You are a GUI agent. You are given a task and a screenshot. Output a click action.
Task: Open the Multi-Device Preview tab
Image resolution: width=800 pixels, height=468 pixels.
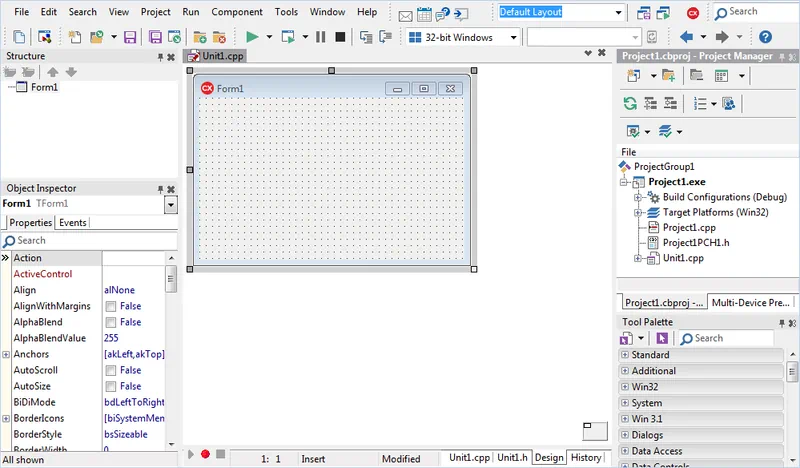coord(751,303)
